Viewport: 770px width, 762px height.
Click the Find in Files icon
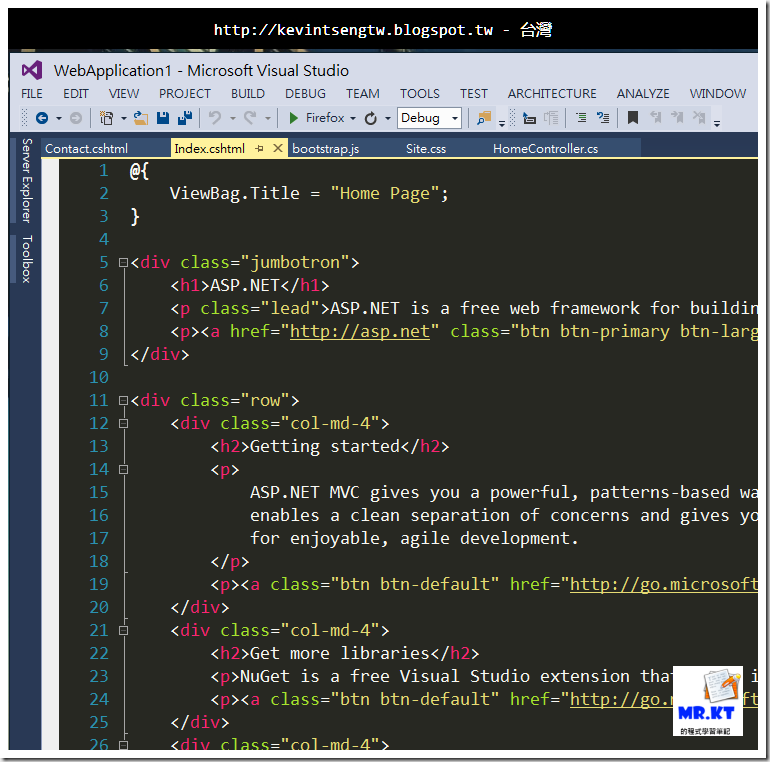click(x=484, y=118)
